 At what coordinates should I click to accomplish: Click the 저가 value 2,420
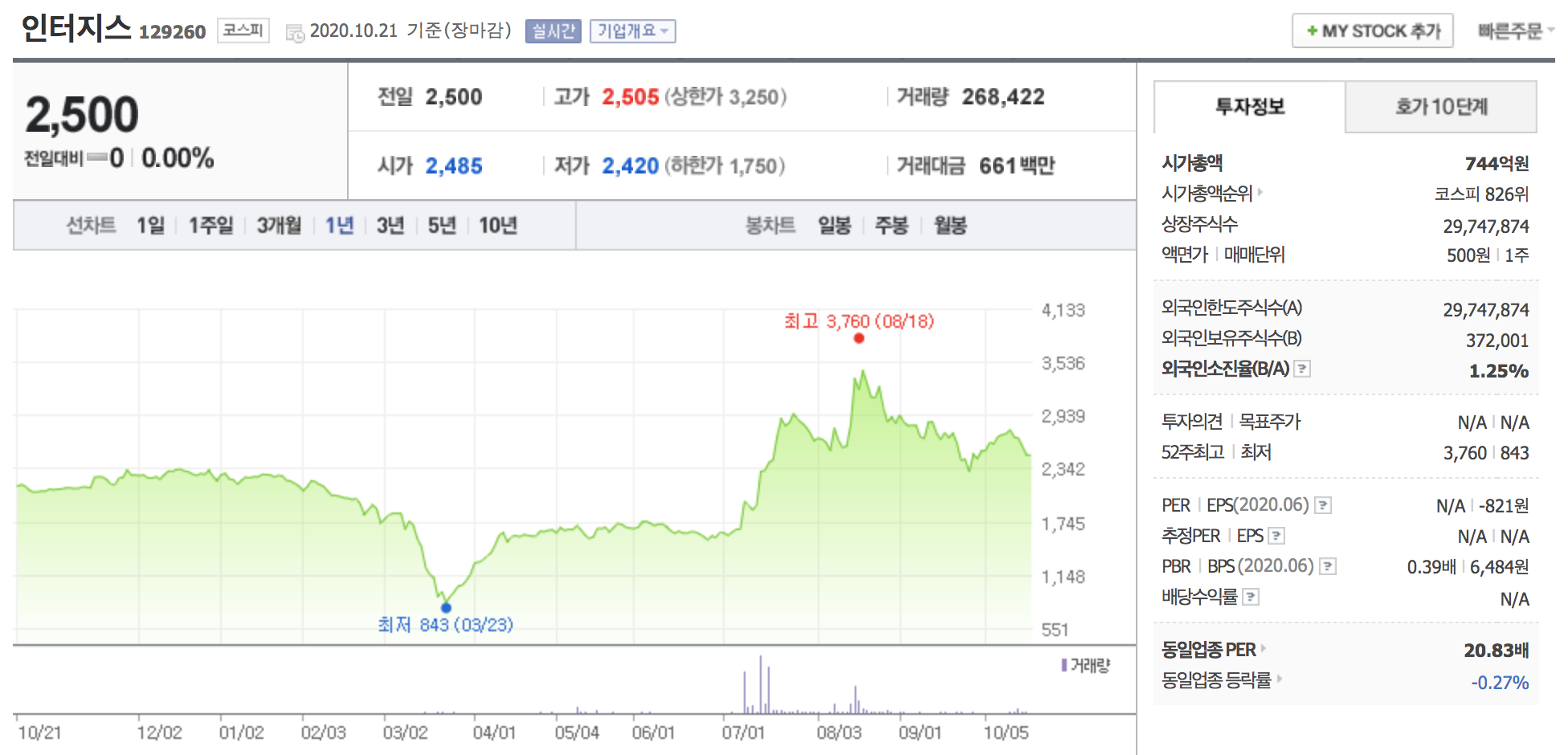631,166
